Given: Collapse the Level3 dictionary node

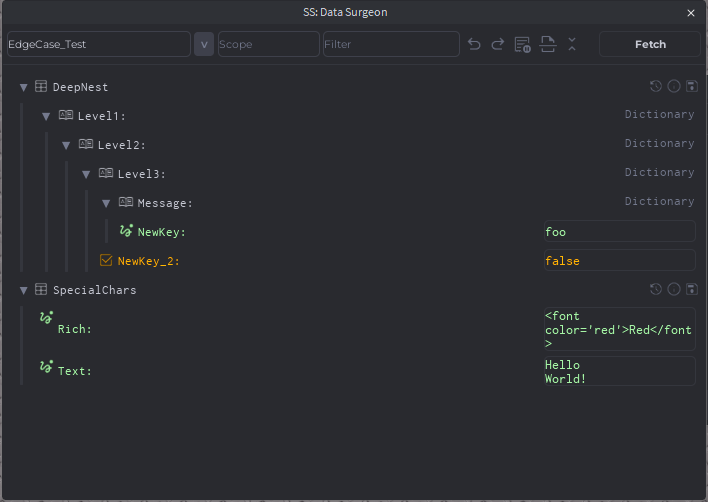Looking at the screenshot, I should [x=86, y=174].
